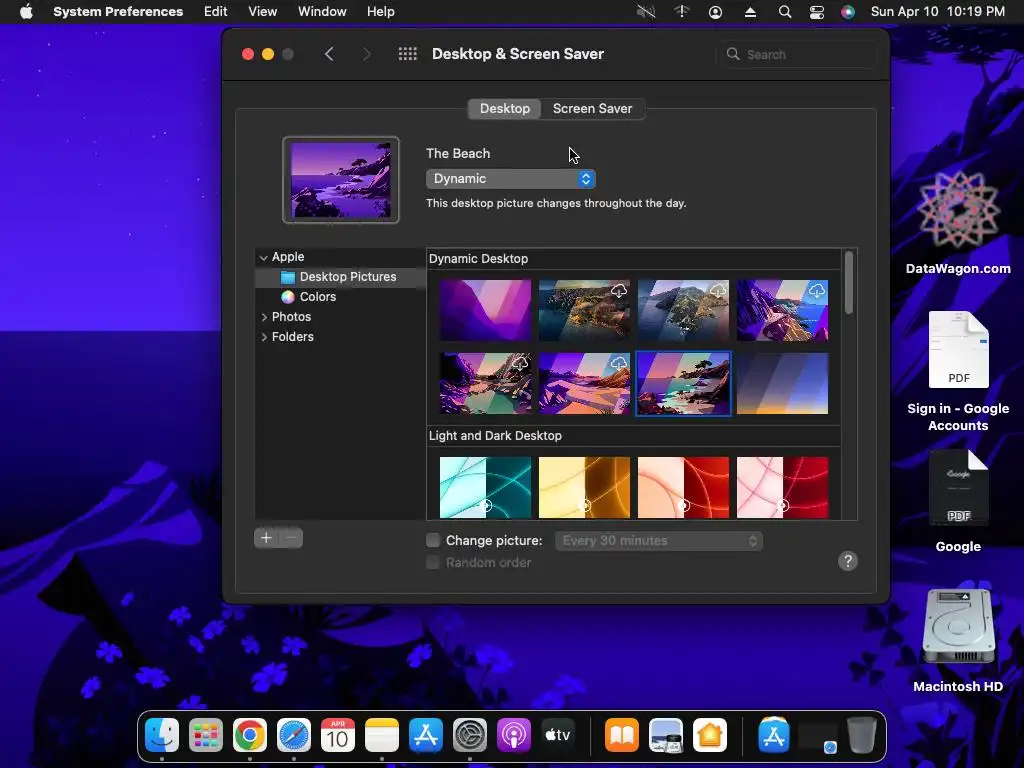Choose the selected Beach wallpaper thumbnail
The image size is (1024, 768).
(x=683, y=383)
